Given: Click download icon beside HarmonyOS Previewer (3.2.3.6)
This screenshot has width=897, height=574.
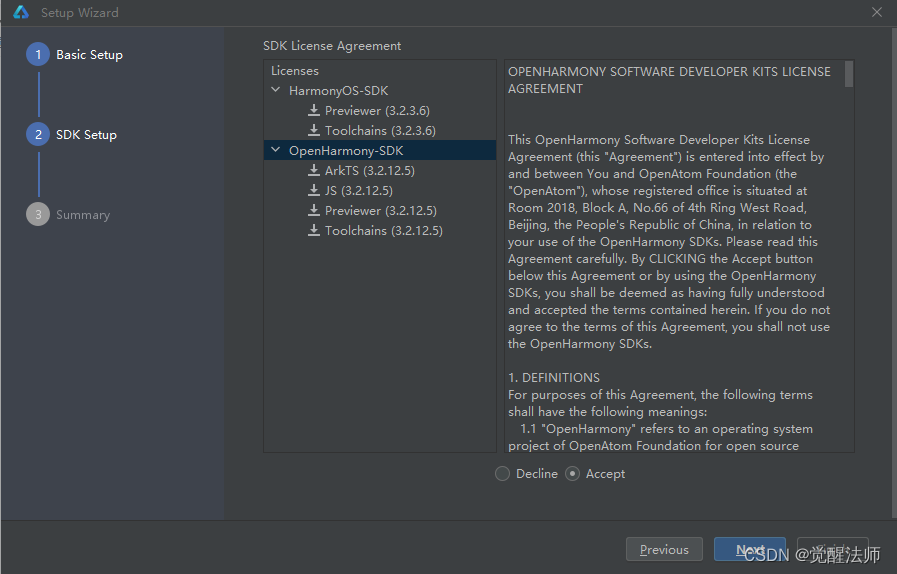Looking at the screenshot, I should point(313,110).
